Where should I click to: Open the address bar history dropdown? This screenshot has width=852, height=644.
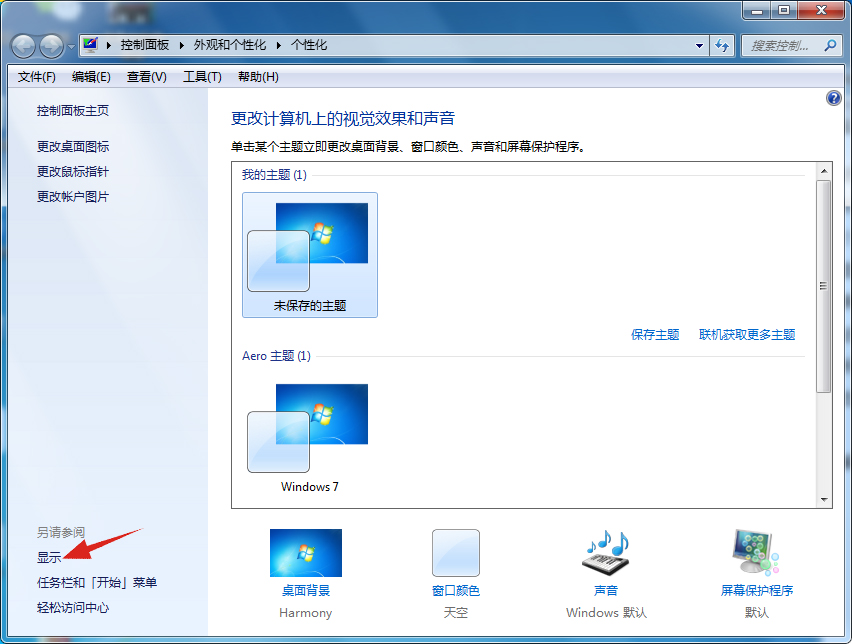pos(699,46)
